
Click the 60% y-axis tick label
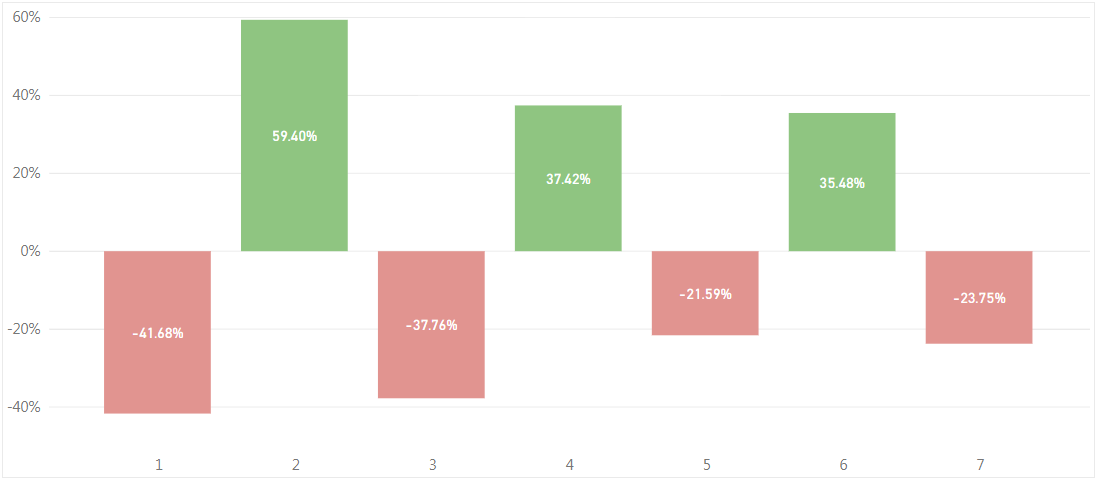click(26, 18)
